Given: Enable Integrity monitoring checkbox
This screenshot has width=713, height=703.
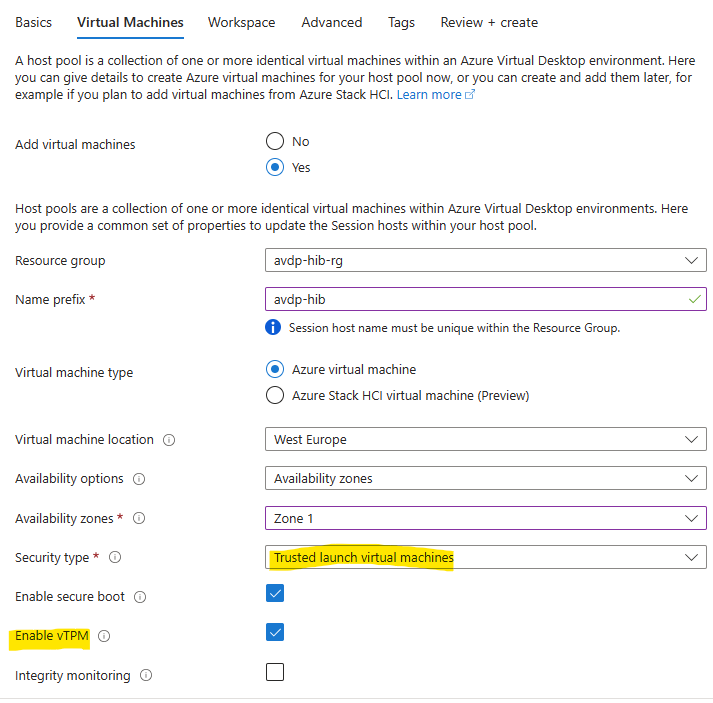Looking at the screenshot, I should [x=275, y=672].
